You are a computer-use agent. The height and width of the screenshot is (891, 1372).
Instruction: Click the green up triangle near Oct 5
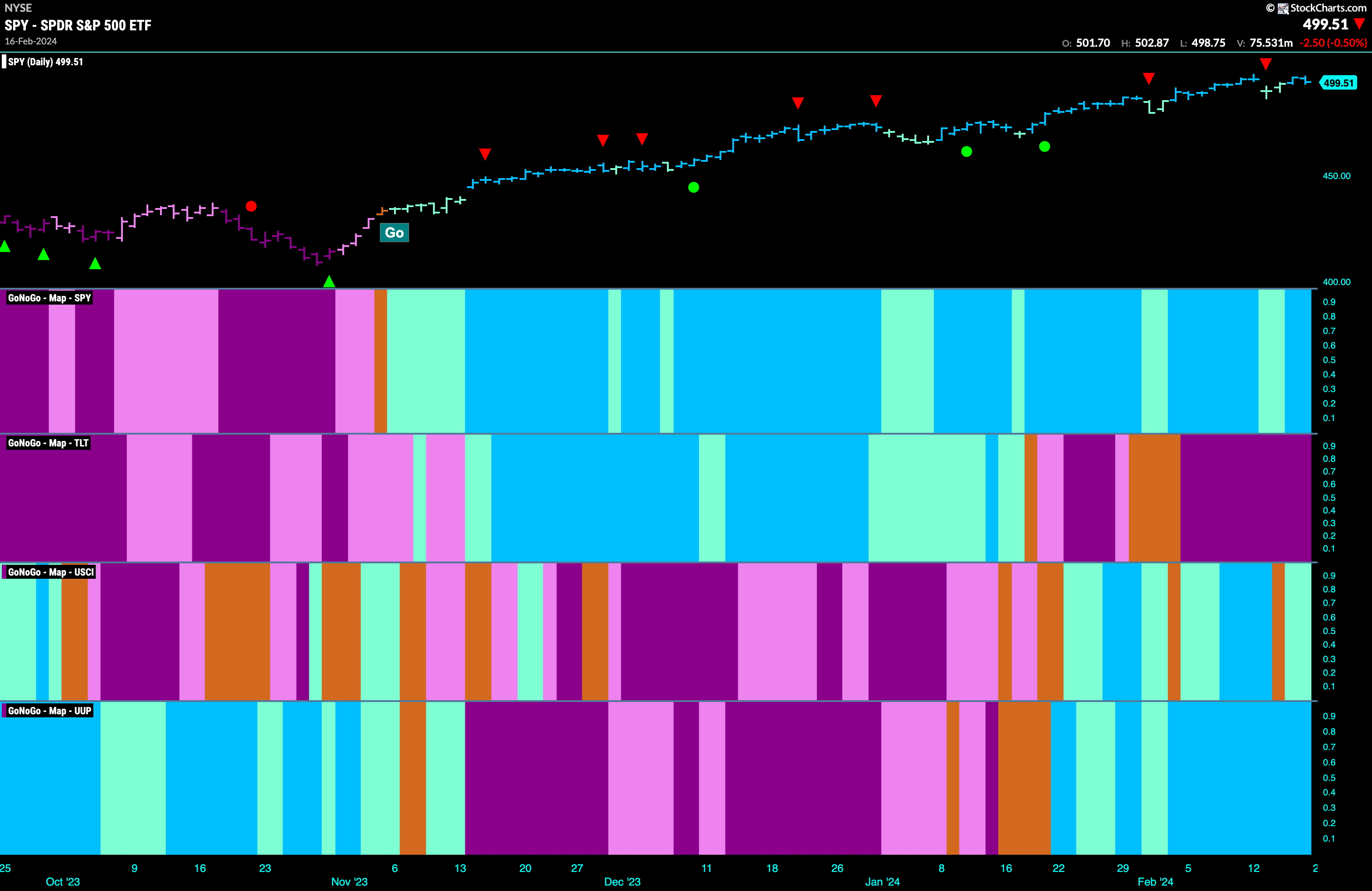click(95, 263)
